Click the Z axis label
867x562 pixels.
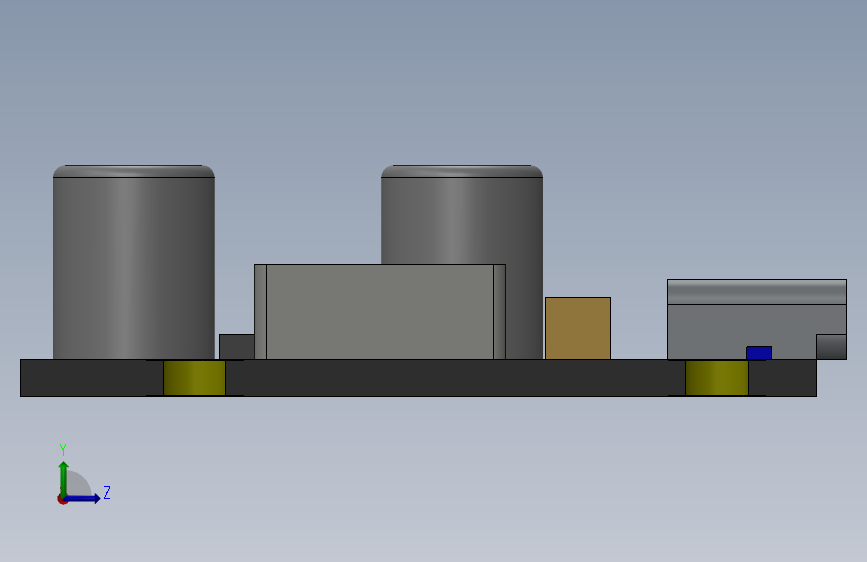[107, 492]
